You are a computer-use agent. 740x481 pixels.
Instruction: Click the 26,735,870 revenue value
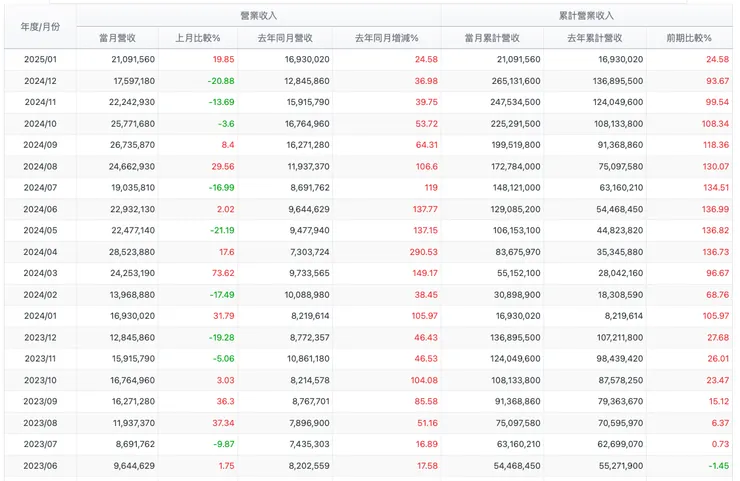click(x=133, y=145)
